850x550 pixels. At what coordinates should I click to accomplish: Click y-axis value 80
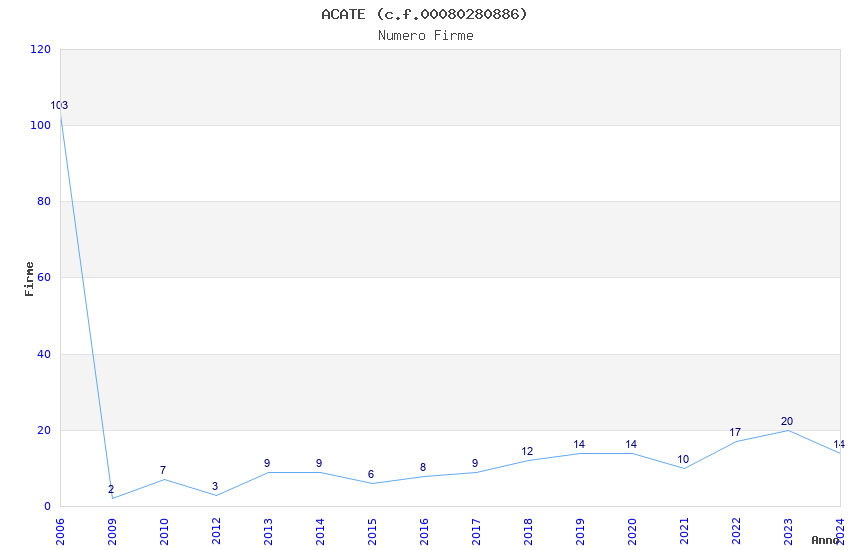click(44, 201)
